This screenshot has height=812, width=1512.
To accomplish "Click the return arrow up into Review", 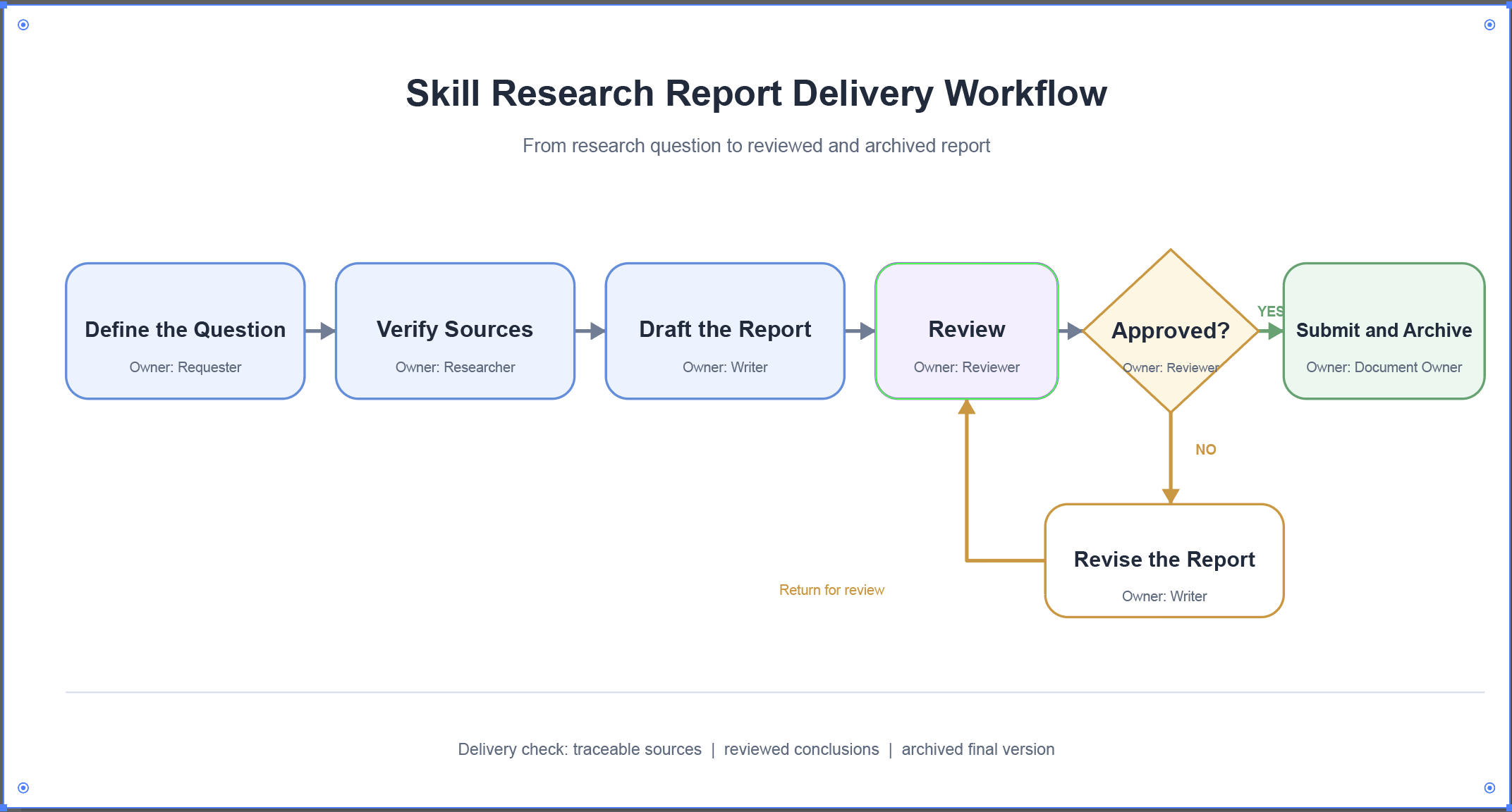I will 967,479.
